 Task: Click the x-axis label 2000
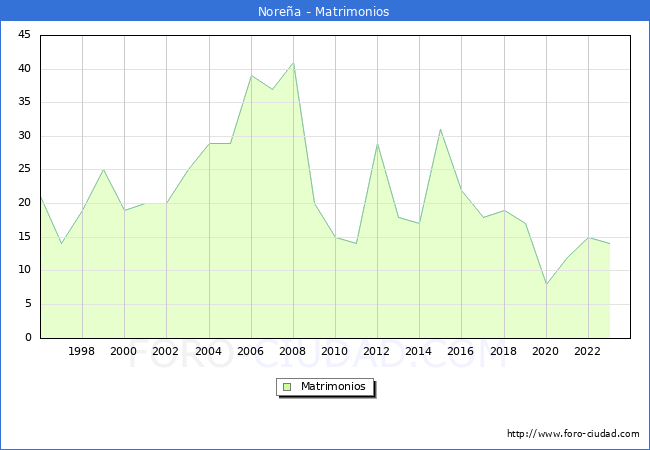[x=123, y=351]
